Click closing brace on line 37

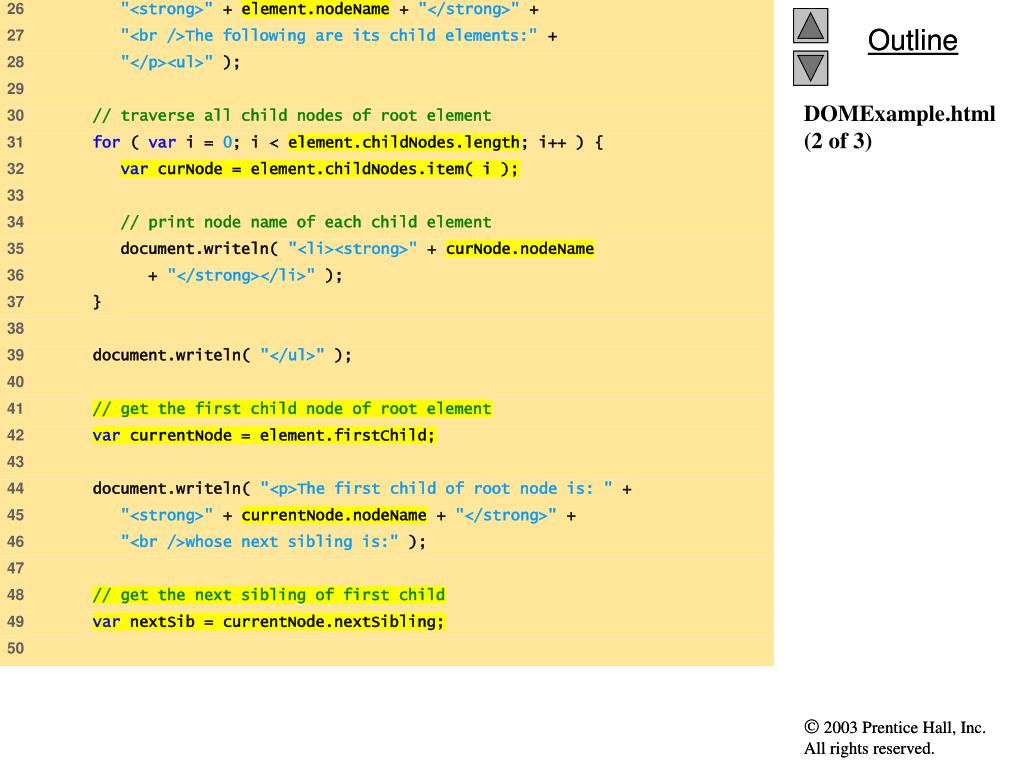tap(97, 302)
